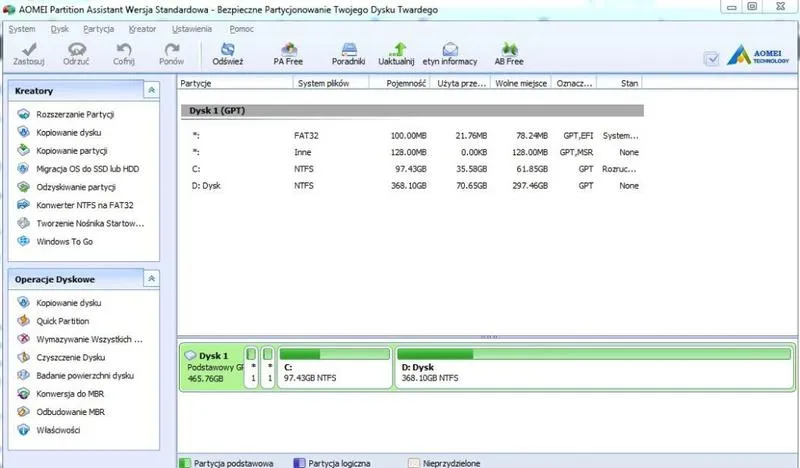This screenshot has width=800, height=468.
Task: Launch Kopiowanie partycji wizard
Action: (x=71, y=151)
